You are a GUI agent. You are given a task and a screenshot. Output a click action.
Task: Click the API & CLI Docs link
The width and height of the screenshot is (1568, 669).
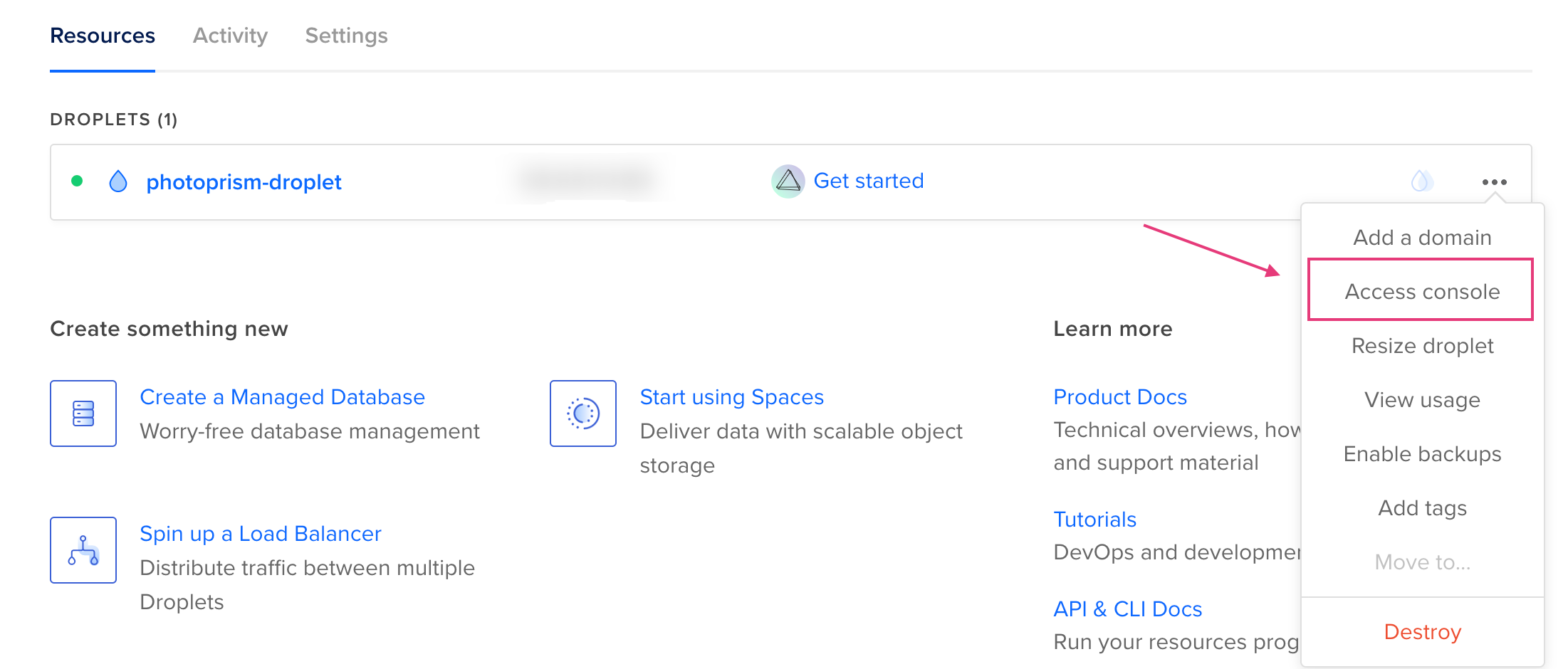(x=1127, y=609)
